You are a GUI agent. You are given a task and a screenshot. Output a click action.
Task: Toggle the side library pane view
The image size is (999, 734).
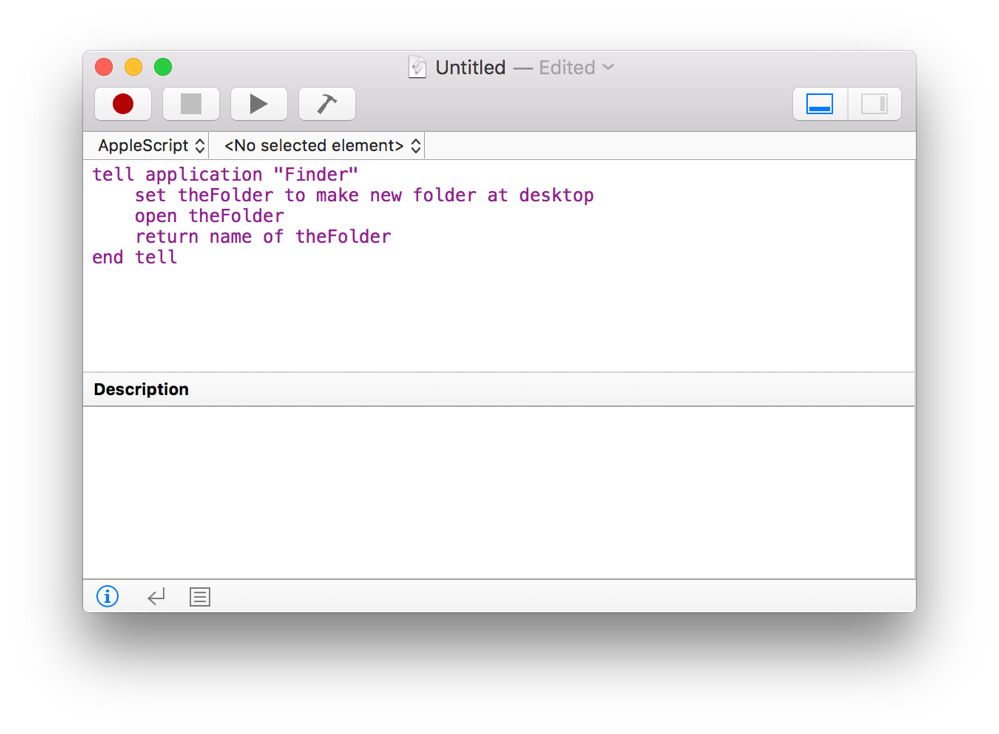874,104
